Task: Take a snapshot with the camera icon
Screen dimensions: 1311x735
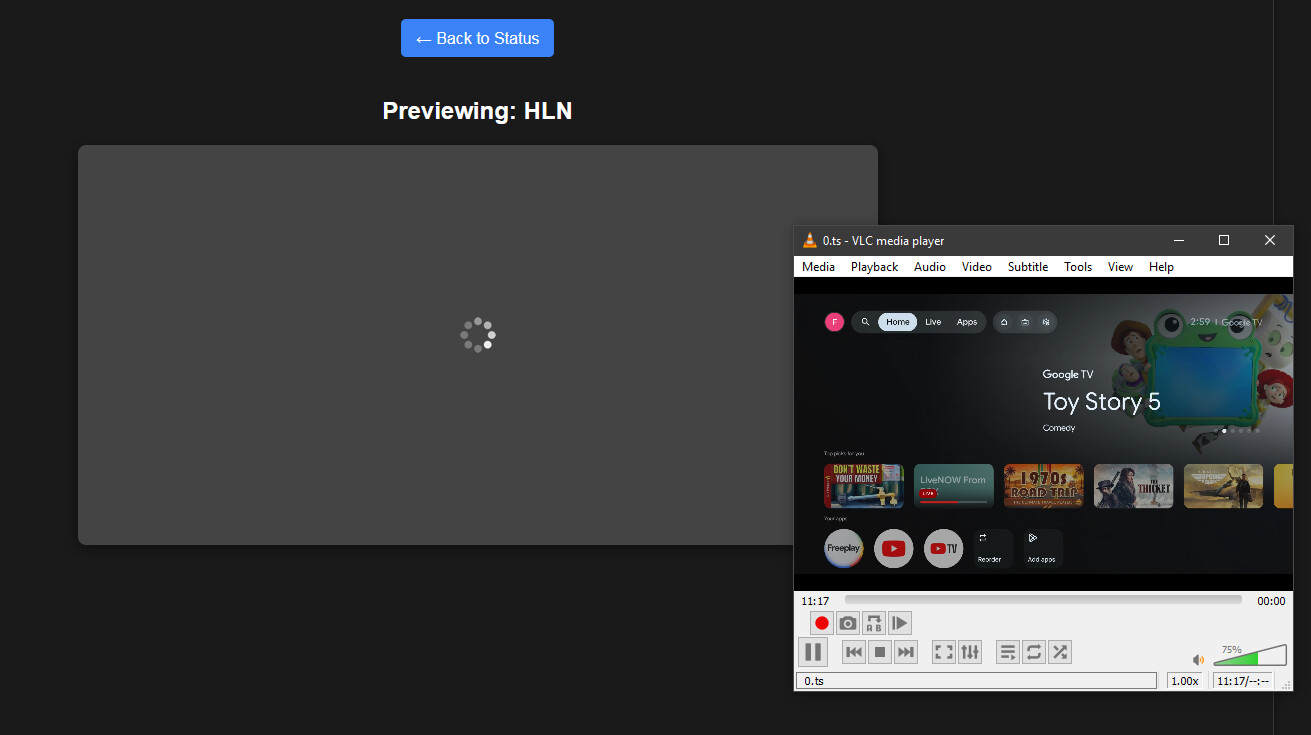Action: (x=848, y=623)
